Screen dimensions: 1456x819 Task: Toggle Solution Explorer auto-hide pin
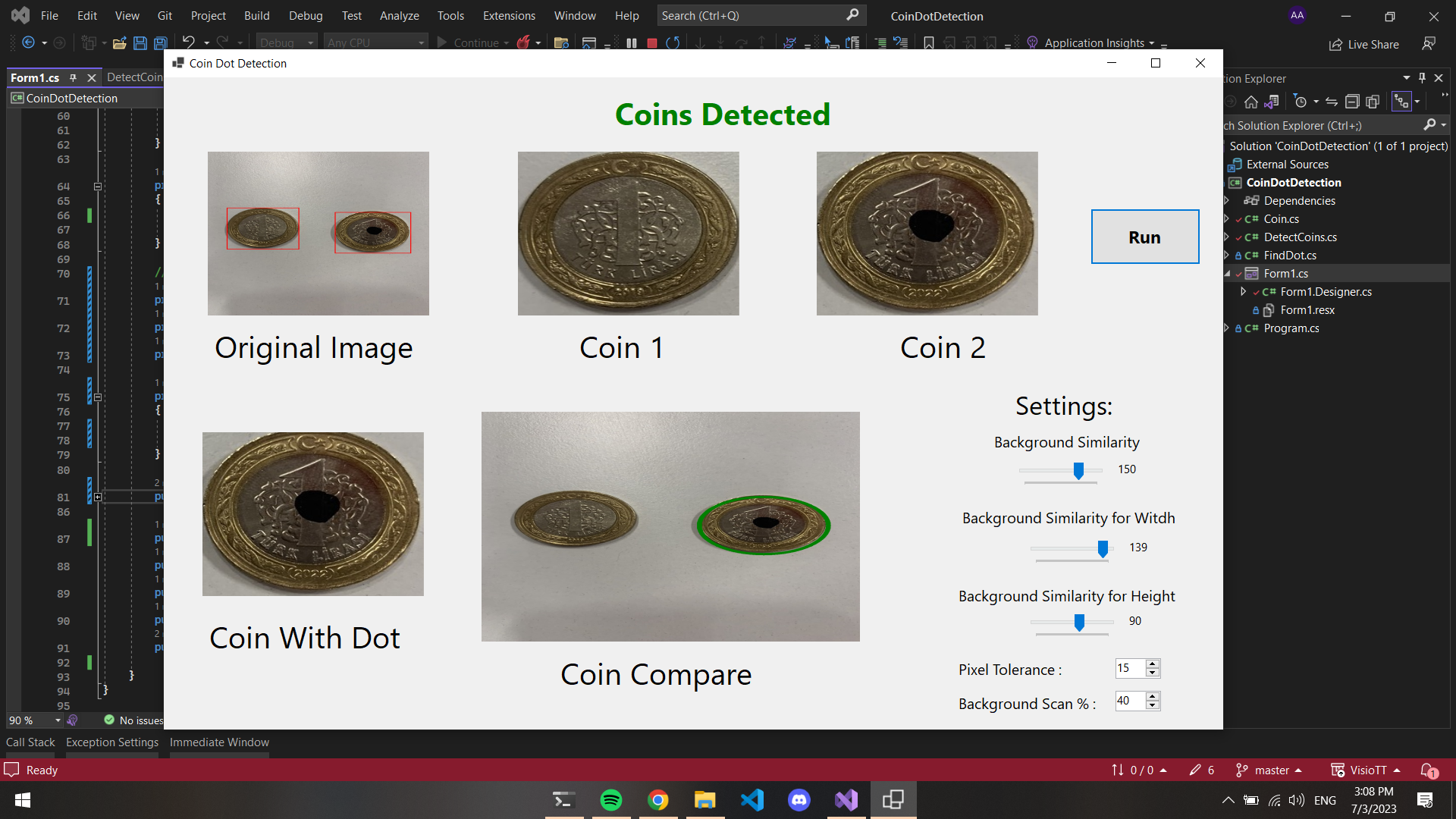click(1422, 78)
